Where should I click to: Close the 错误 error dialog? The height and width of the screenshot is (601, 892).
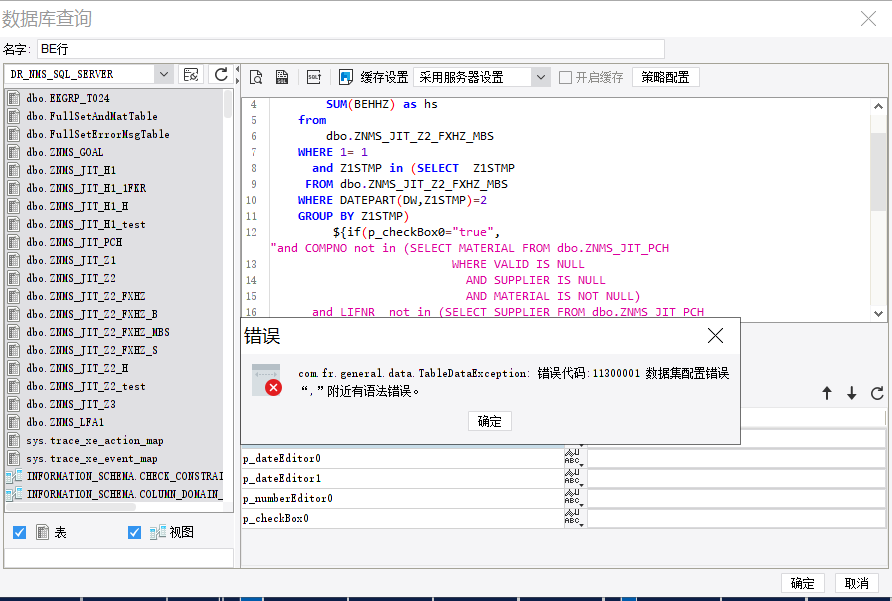pyautogui.click(x=715, y=336)
